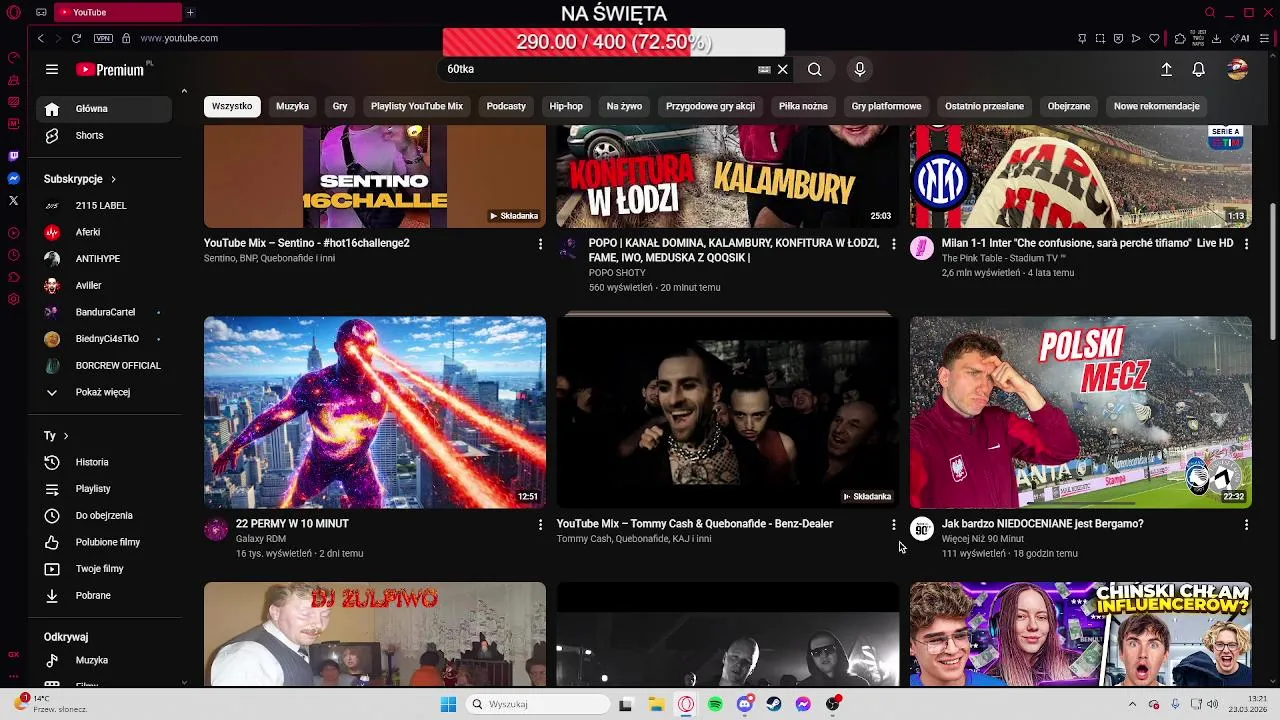Open the Jak bardzo NIEDOCENIANE jest Bergamo title
The width and height of the screenshot is (1280, 720).
[1042, 524]
